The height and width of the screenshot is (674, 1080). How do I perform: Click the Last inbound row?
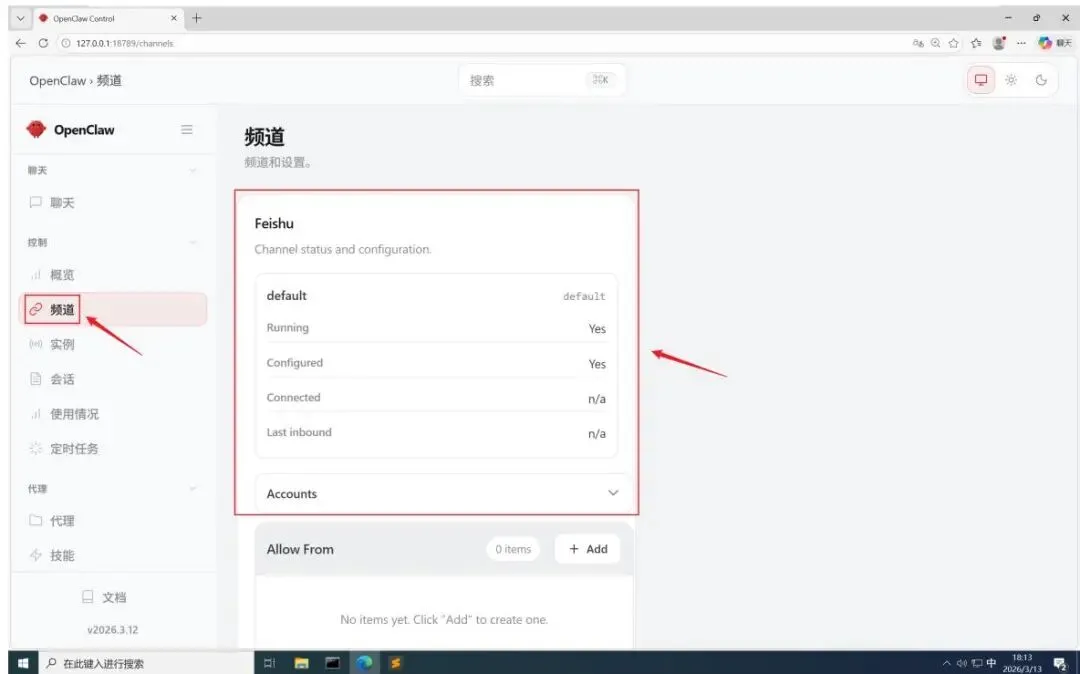[436, 432]
